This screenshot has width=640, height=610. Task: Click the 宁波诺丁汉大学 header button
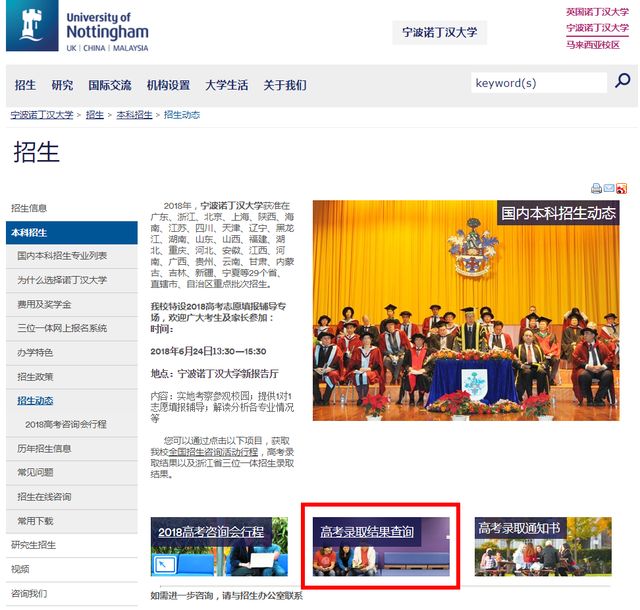[440, 32]
